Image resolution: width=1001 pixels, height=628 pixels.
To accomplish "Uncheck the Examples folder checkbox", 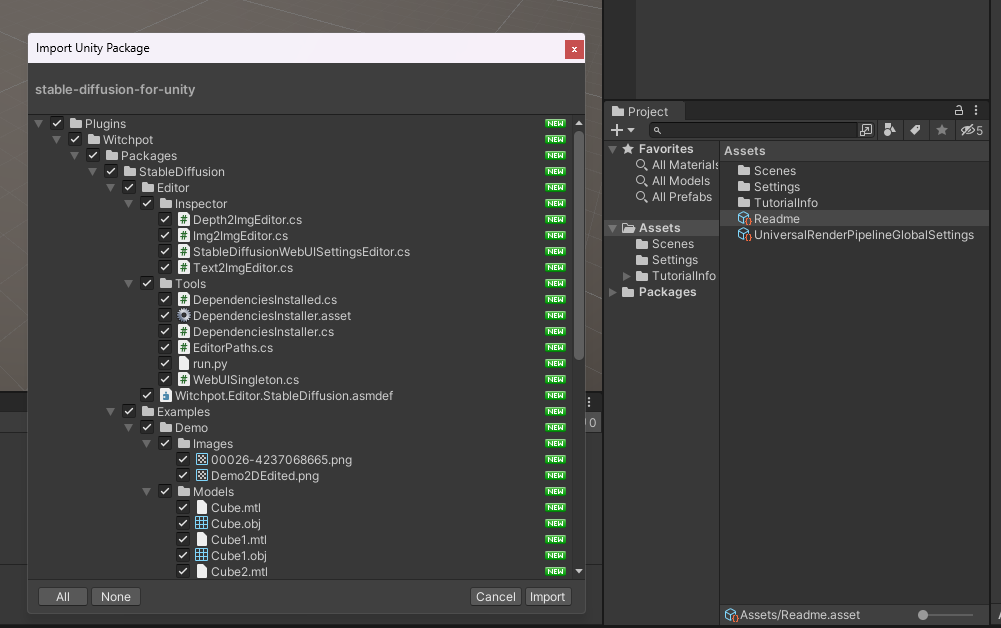I will click(x=129, y=412).
